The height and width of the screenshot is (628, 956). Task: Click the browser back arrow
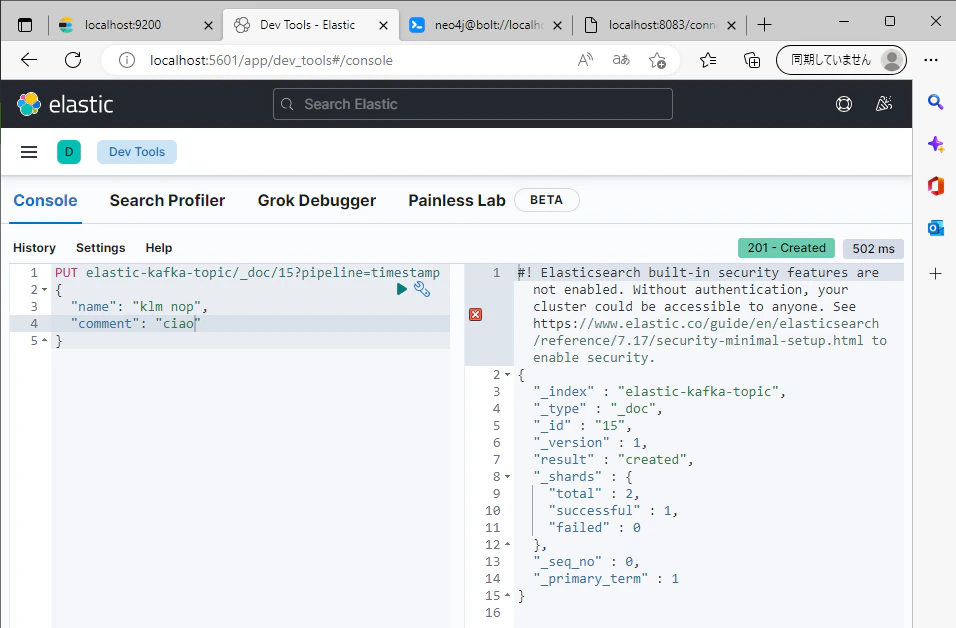[x=29, y=60]
